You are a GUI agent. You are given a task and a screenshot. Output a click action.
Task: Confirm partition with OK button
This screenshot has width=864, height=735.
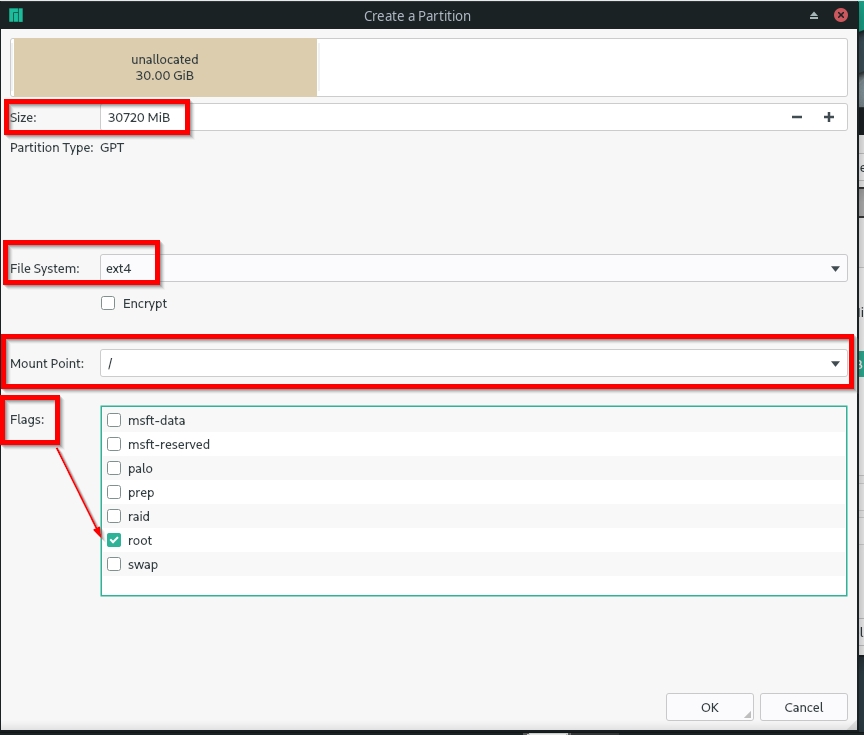(x=709, y=707)
